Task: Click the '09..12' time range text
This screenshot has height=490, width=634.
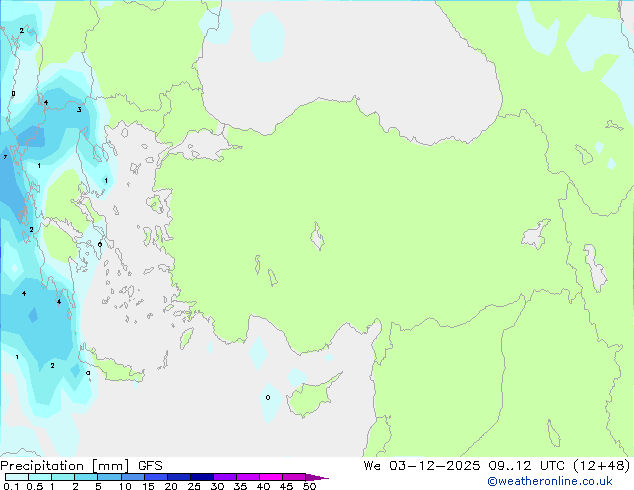Action: click(x=510, y=466)
